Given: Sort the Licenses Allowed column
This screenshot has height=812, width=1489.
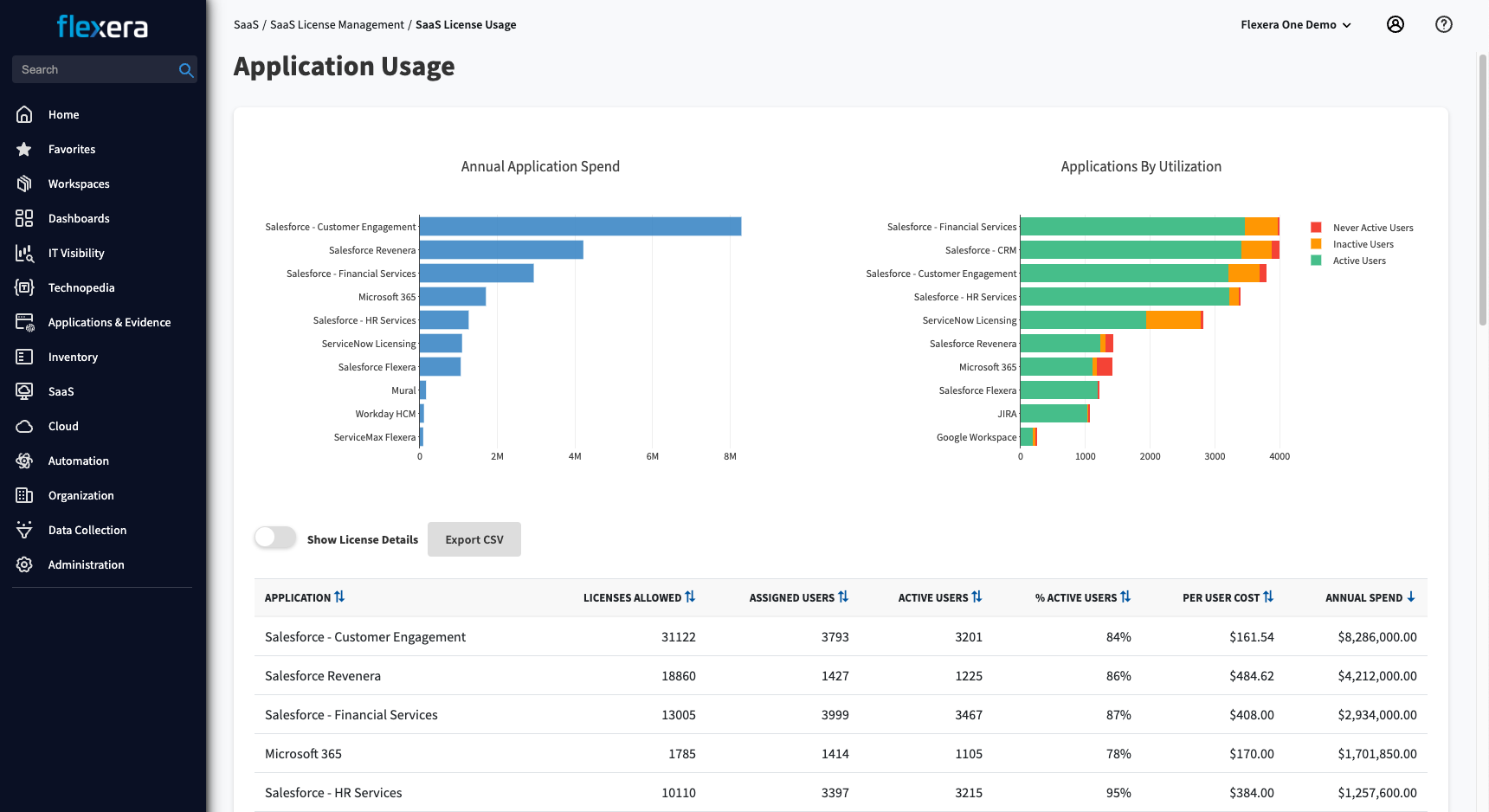Looking at the screenshot, I should [690, 596].
